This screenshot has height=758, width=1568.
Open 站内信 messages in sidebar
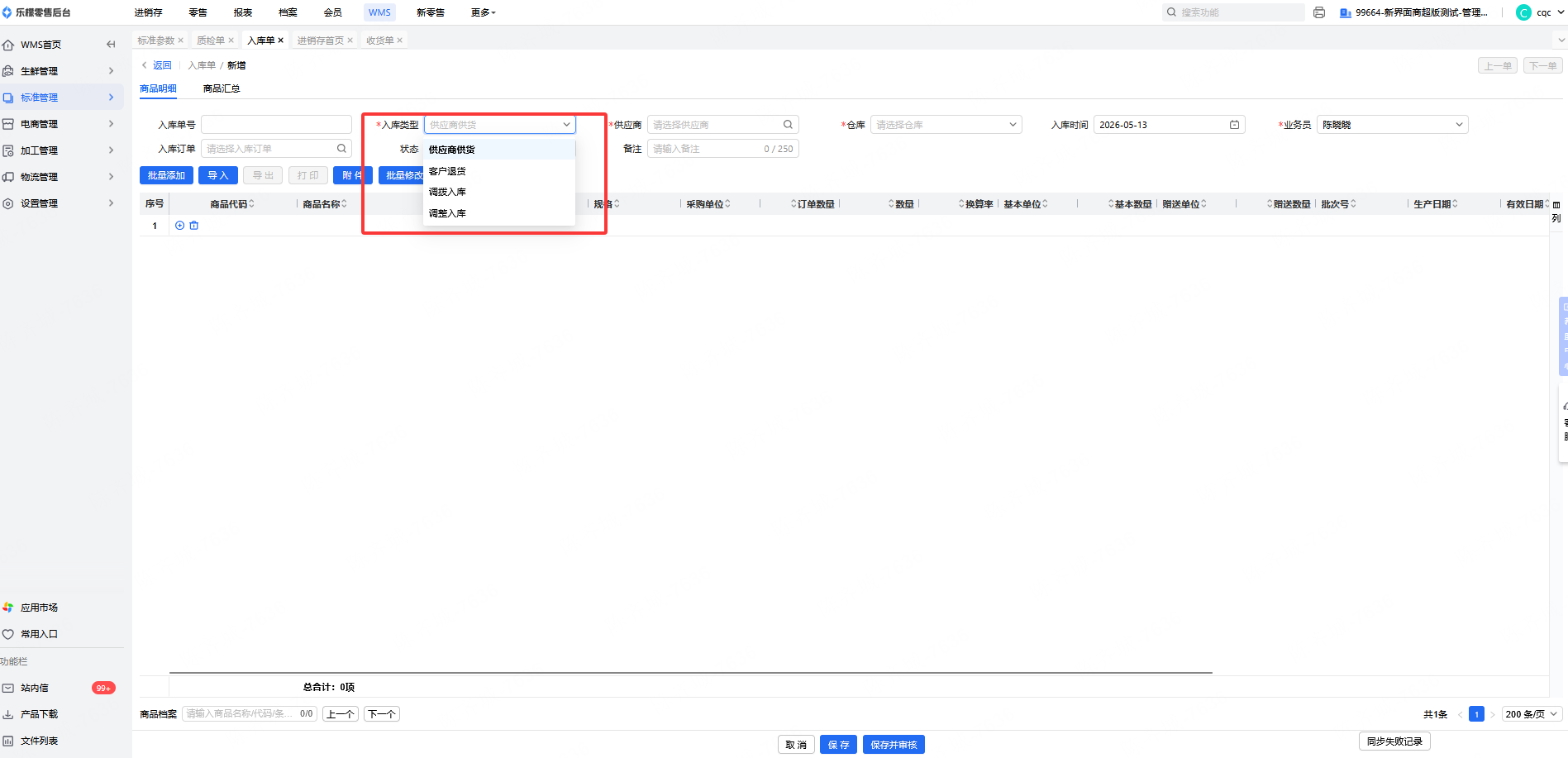[x=35, y=688]
